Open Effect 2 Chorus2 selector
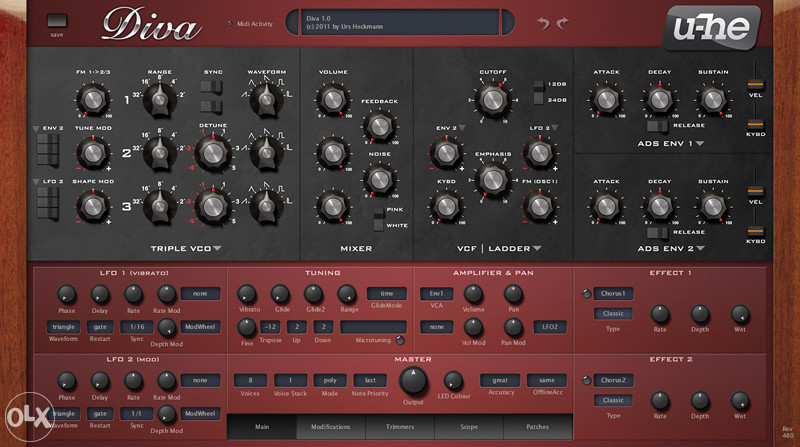Image resolution: width=800 pixels, height=447 pixels. pos(613,380)
